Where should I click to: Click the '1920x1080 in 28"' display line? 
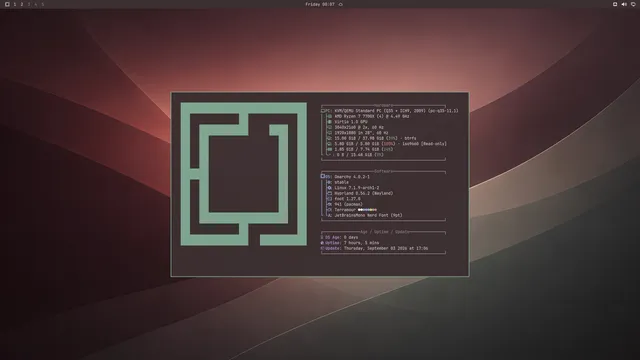point(361,133)
